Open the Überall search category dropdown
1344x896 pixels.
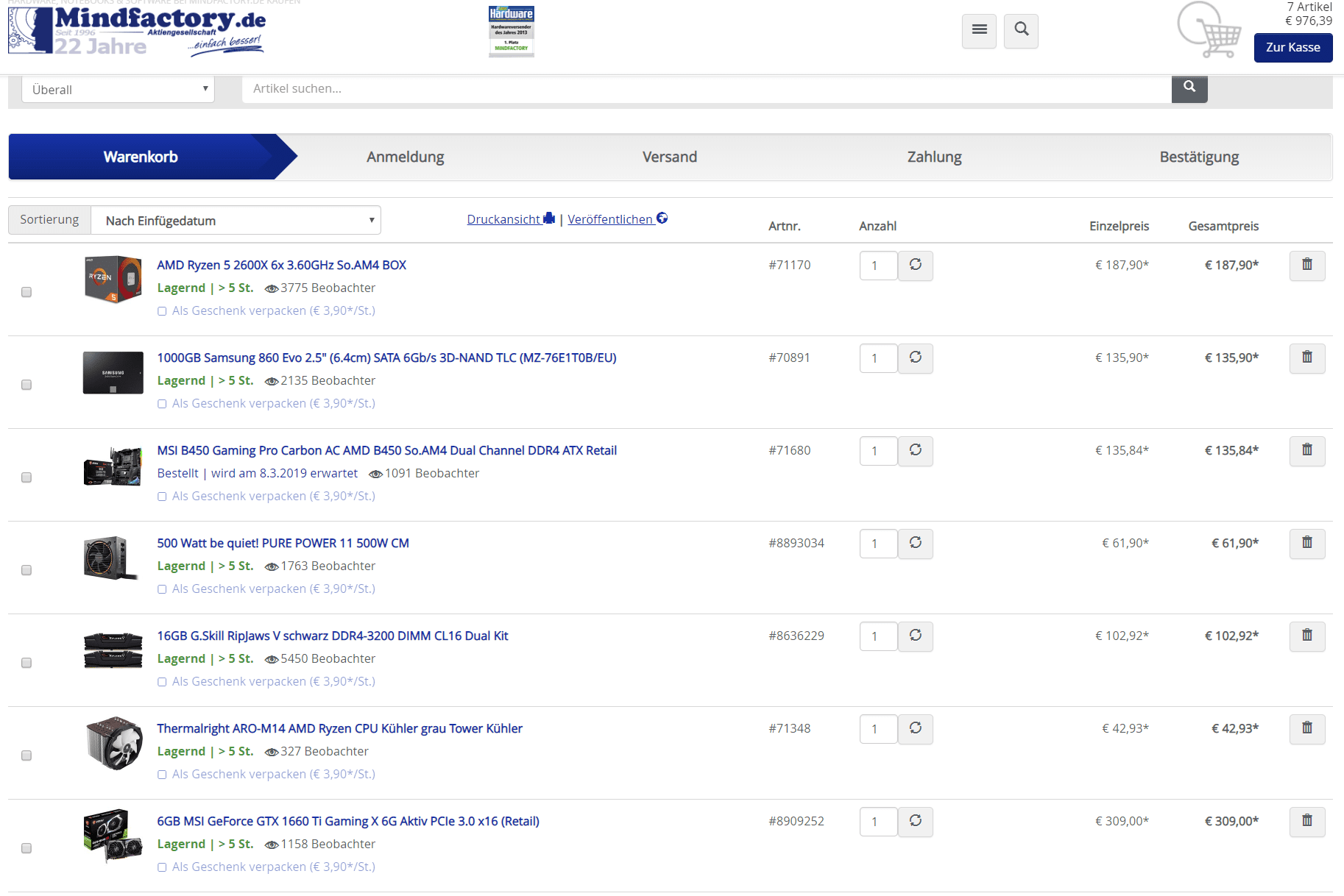click(x=119, y=89)
